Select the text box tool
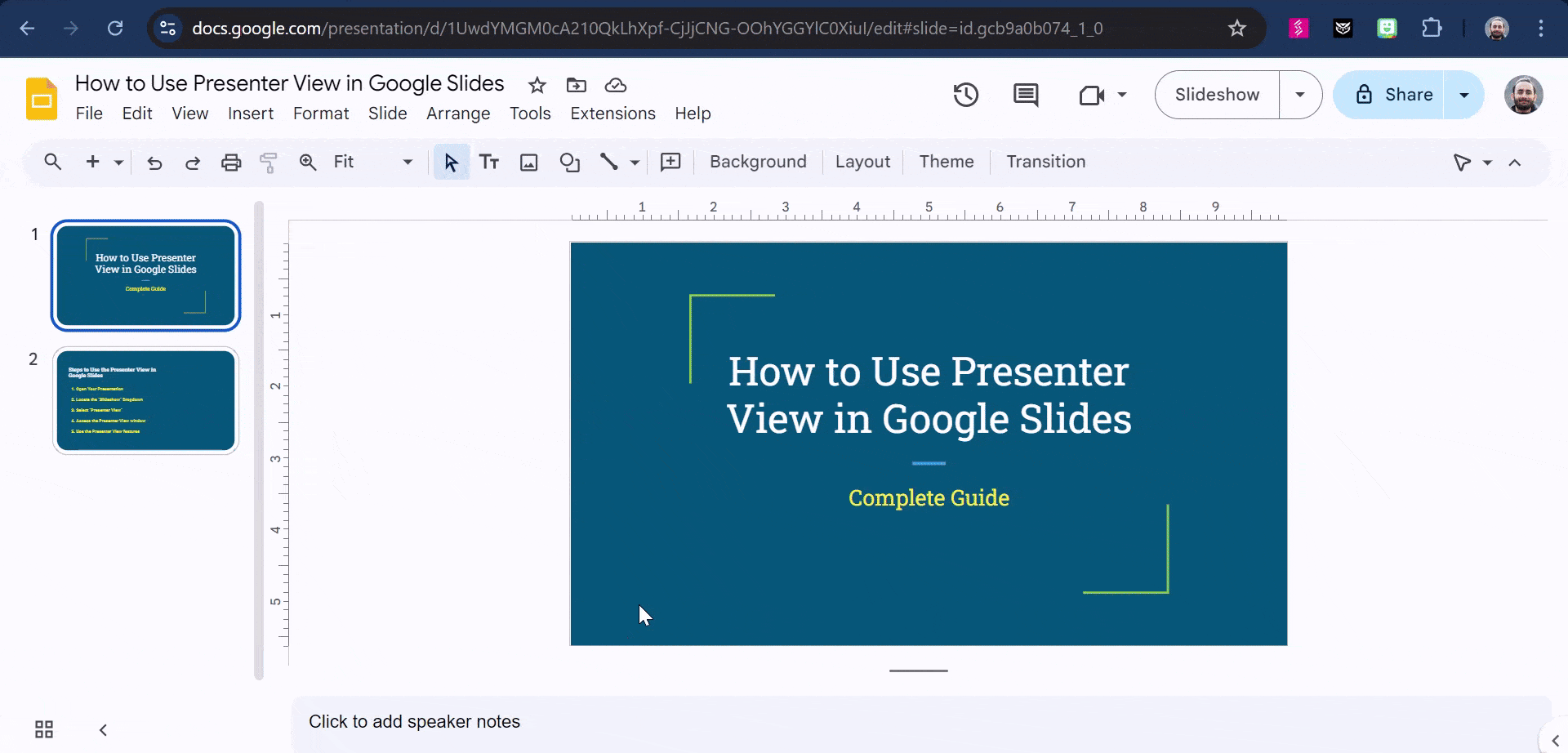 click(x=489, y=162)
